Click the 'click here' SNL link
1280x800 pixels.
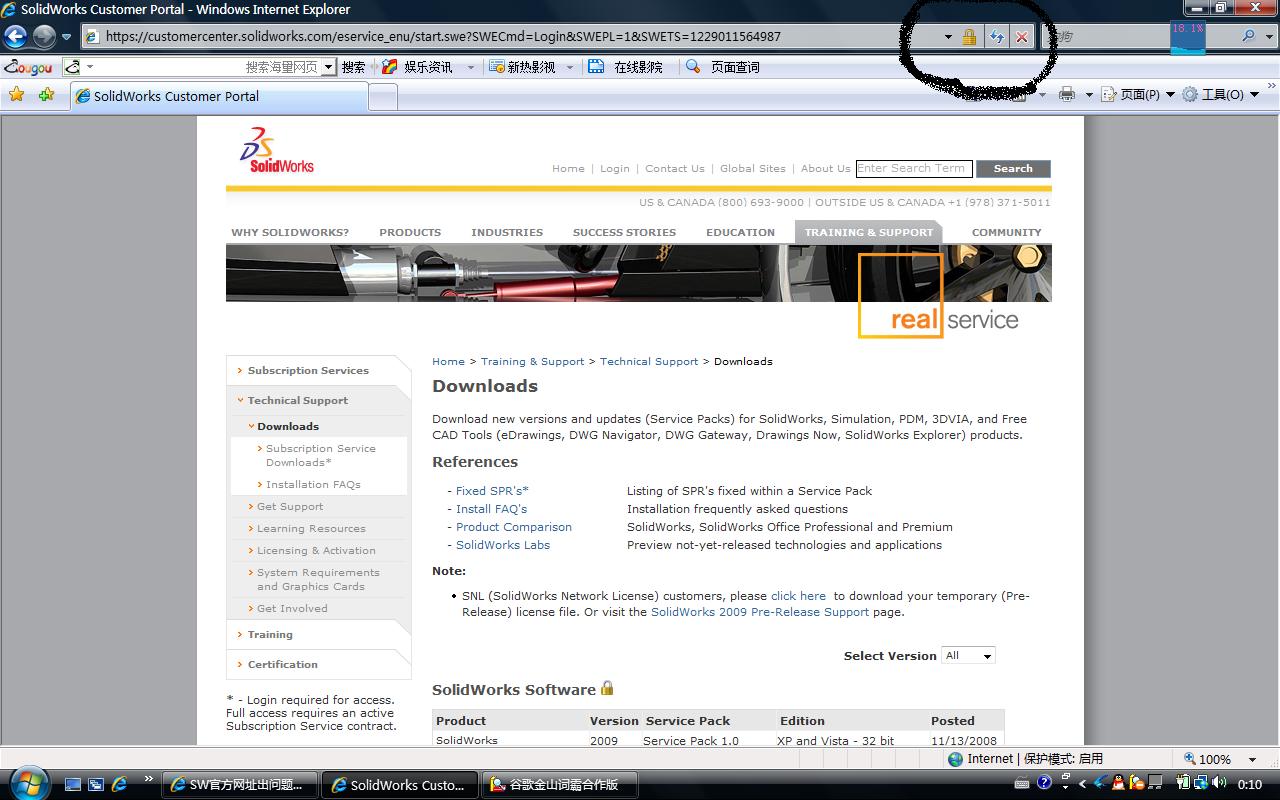tap(798, 596)
